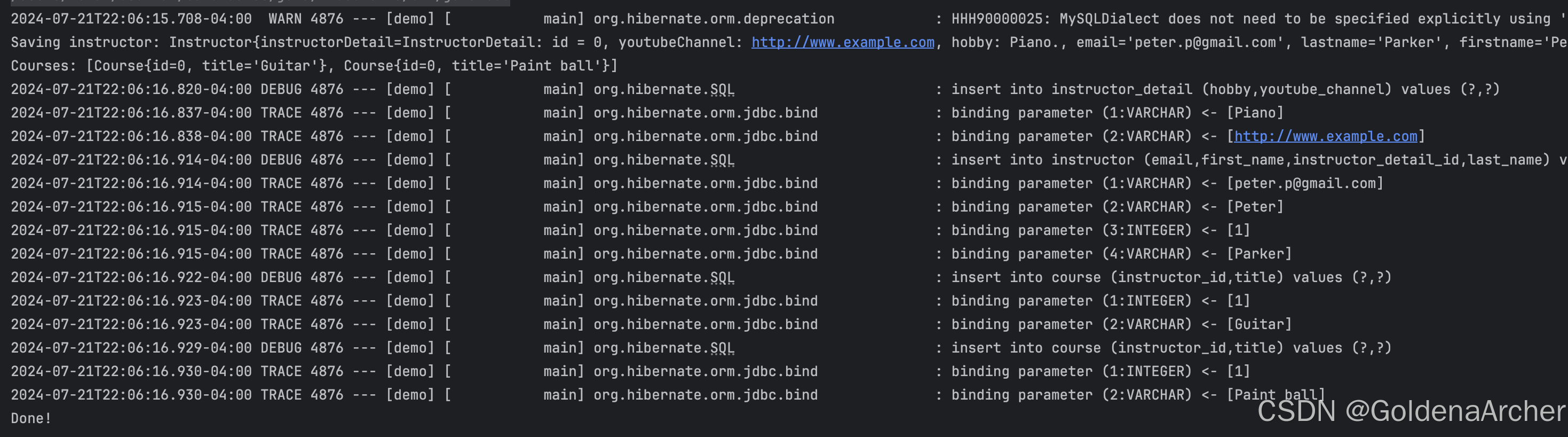Click the binding value [Piano]
Screen dimensions: 1568x437
pyautogui.click(x=1255, y=113)
